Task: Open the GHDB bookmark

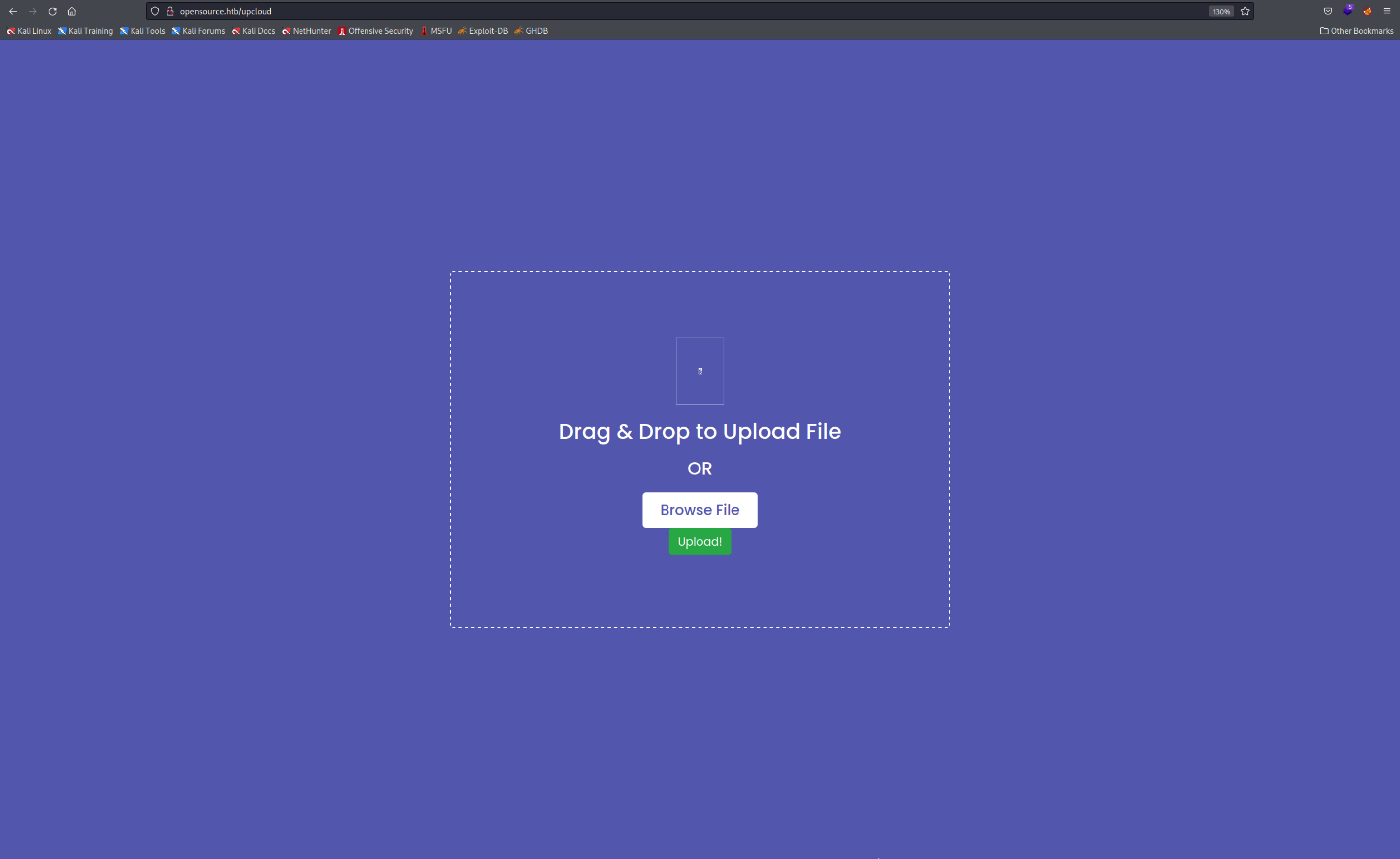Action: point(531,31)
